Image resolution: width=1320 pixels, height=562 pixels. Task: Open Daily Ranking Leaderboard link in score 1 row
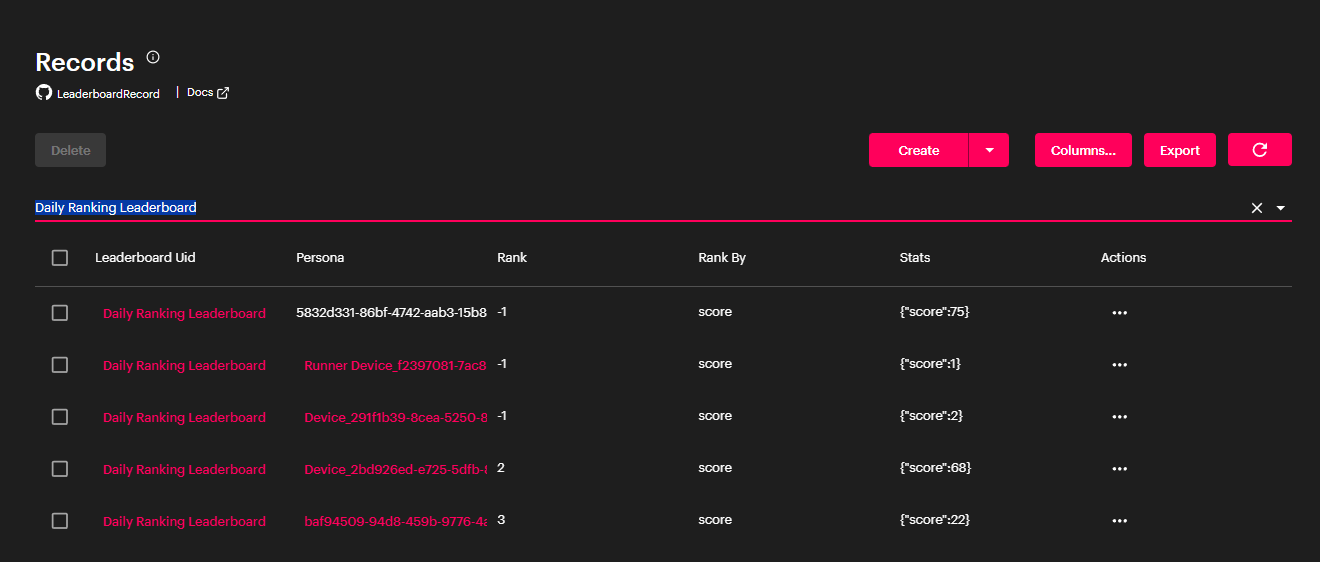click(x=184, y=365)
